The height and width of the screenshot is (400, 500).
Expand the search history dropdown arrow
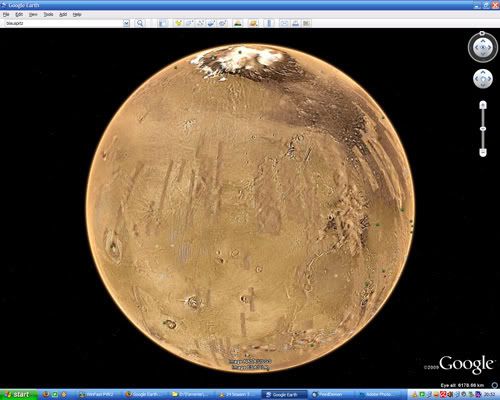(x=126, y=23)
